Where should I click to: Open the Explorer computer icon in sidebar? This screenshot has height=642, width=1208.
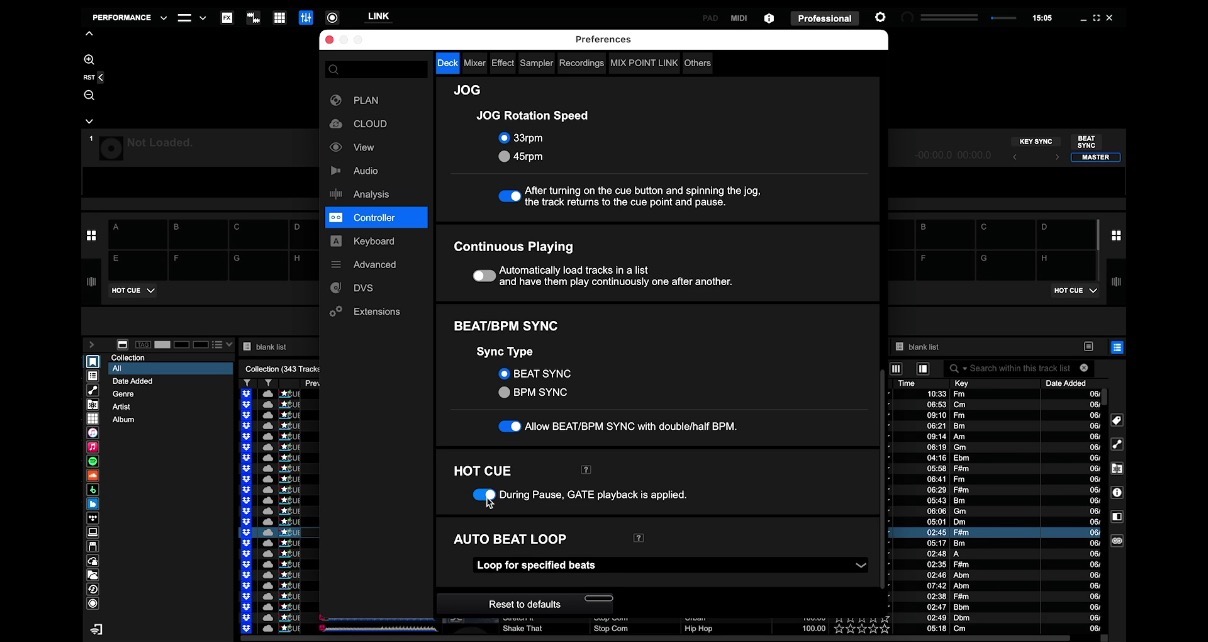92,533
